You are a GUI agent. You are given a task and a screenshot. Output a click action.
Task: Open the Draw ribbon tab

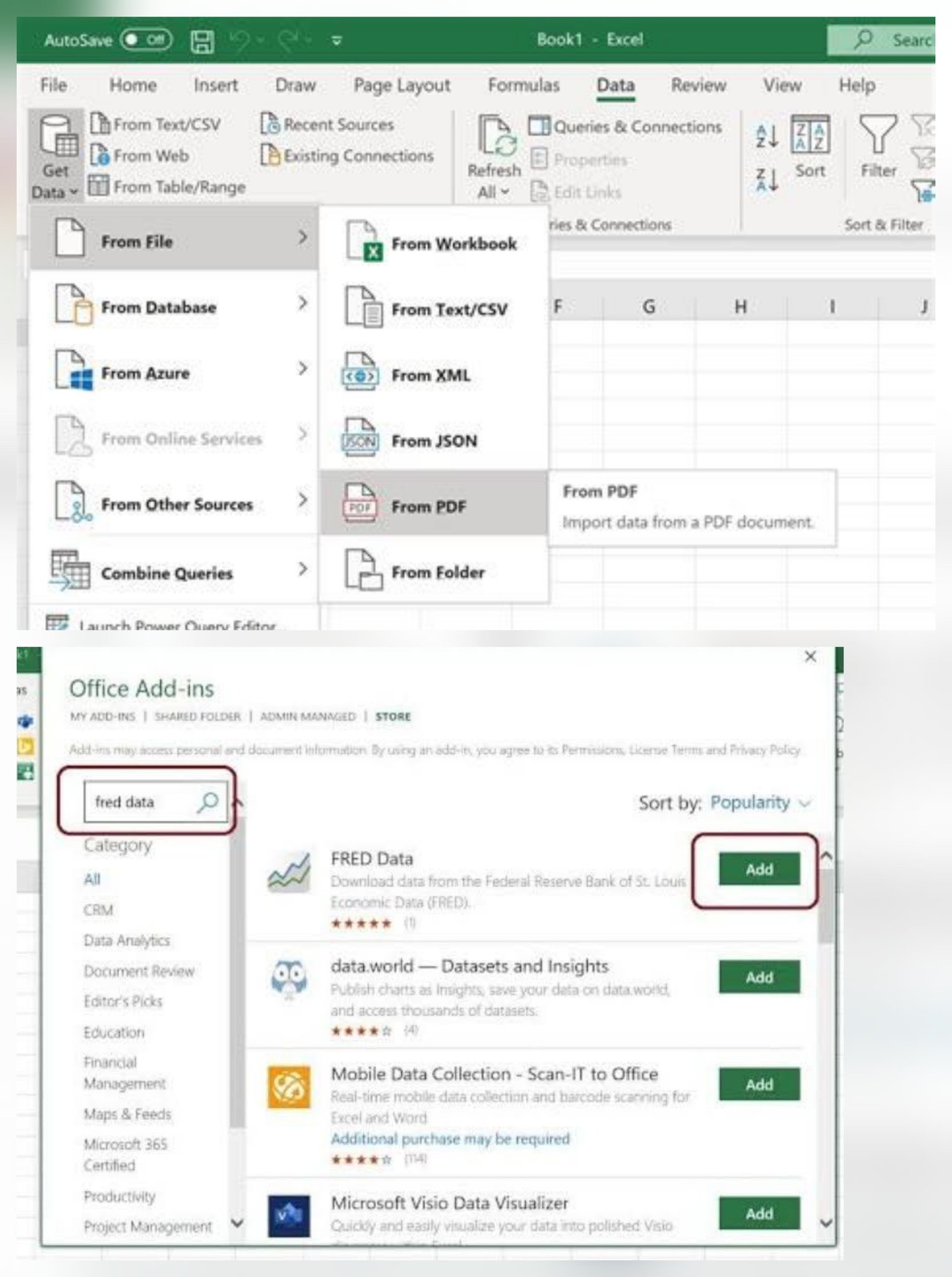[296, 85]
